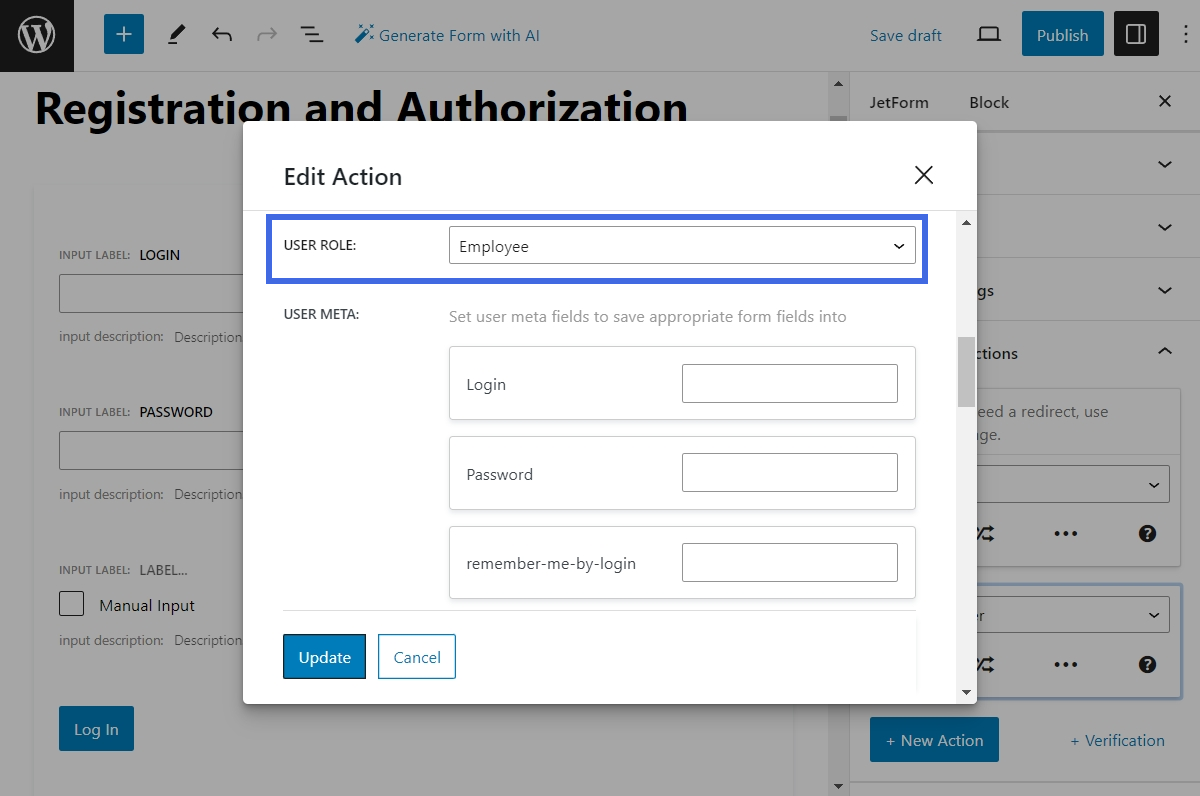1200x796 pixels.
Task: Click the Update button
Action: (x=324, y=657)
